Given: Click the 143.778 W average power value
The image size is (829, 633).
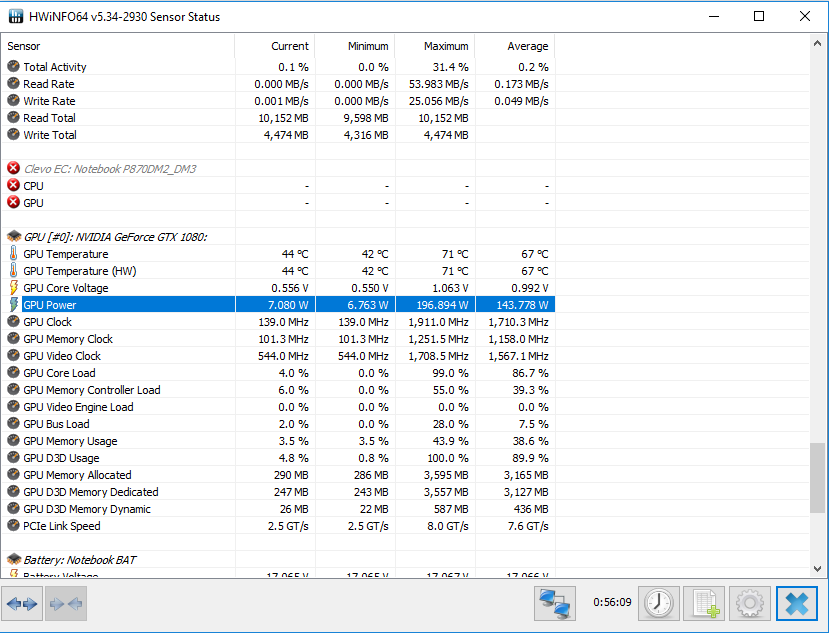Looking at the screenshot, I should click(522, 305).
